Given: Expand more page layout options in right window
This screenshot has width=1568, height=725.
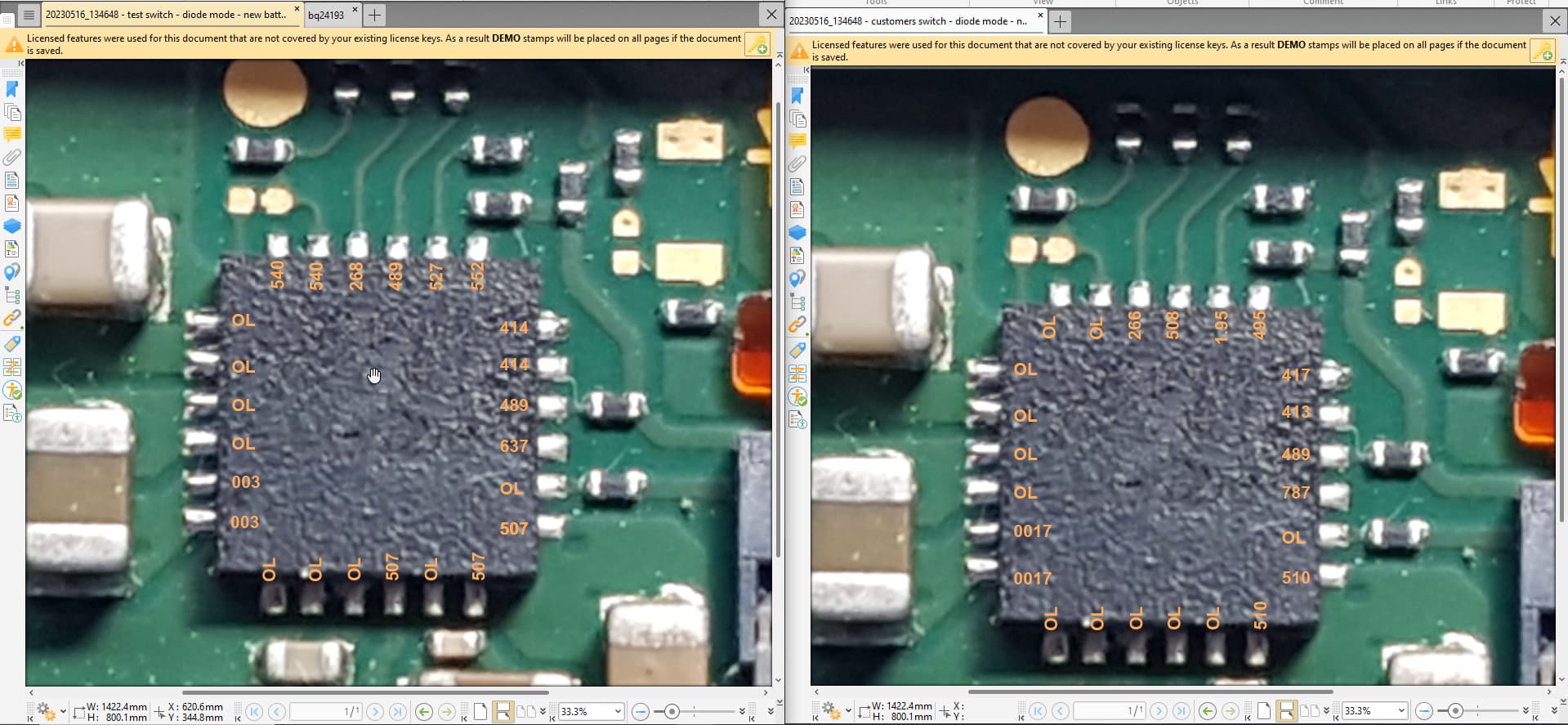Looking at the screenshot, I should coord(1326,712).
